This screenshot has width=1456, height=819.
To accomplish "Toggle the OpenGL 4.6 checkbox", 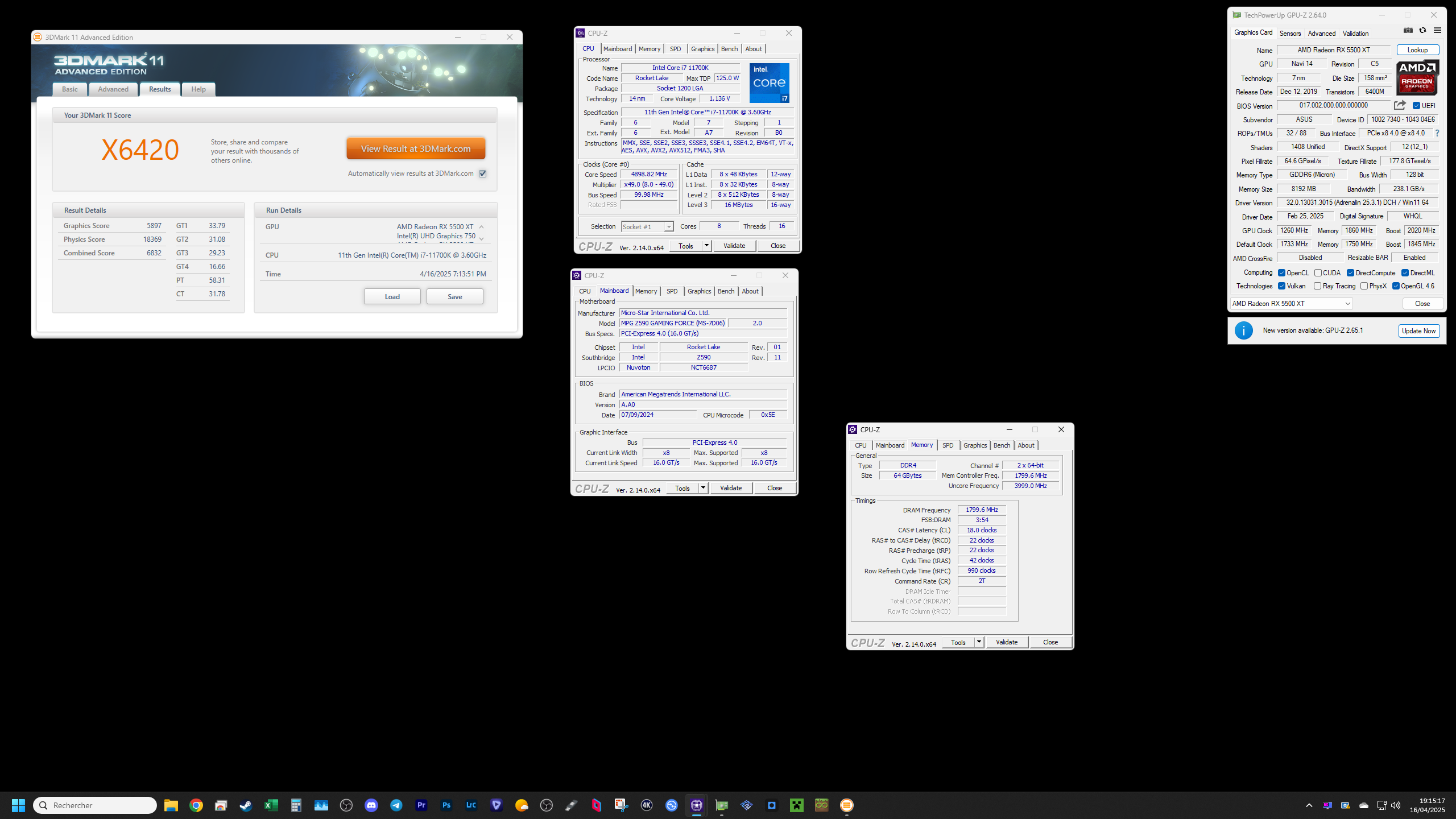I will (x=1396, y=286).
